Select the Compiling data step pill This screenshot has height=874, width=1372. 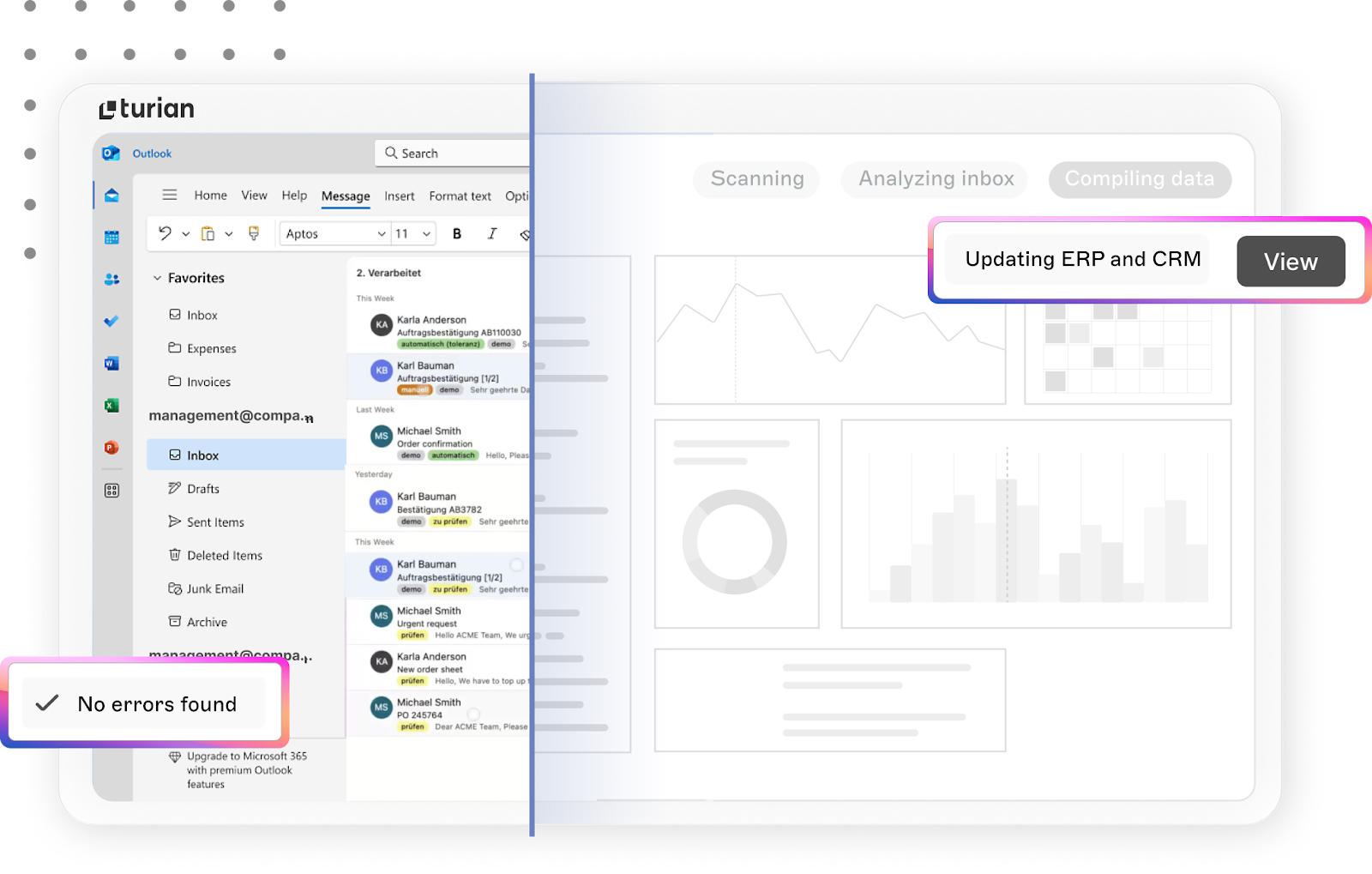1140,179
